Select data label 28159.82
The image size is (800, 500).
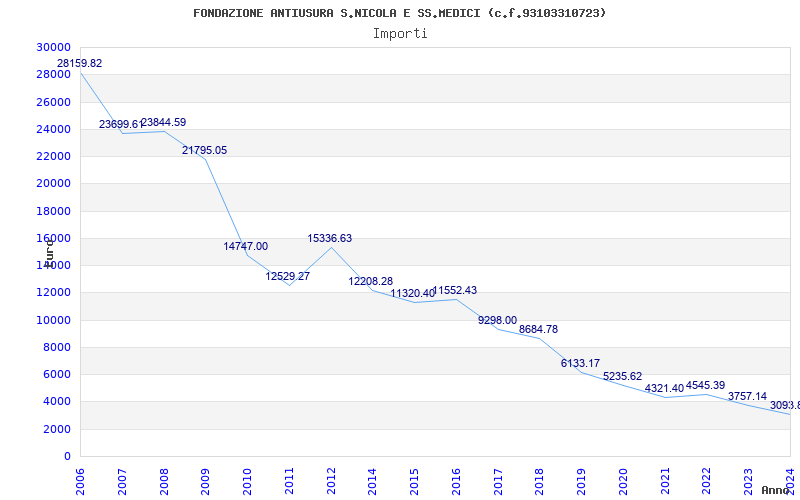pos(79,63)
